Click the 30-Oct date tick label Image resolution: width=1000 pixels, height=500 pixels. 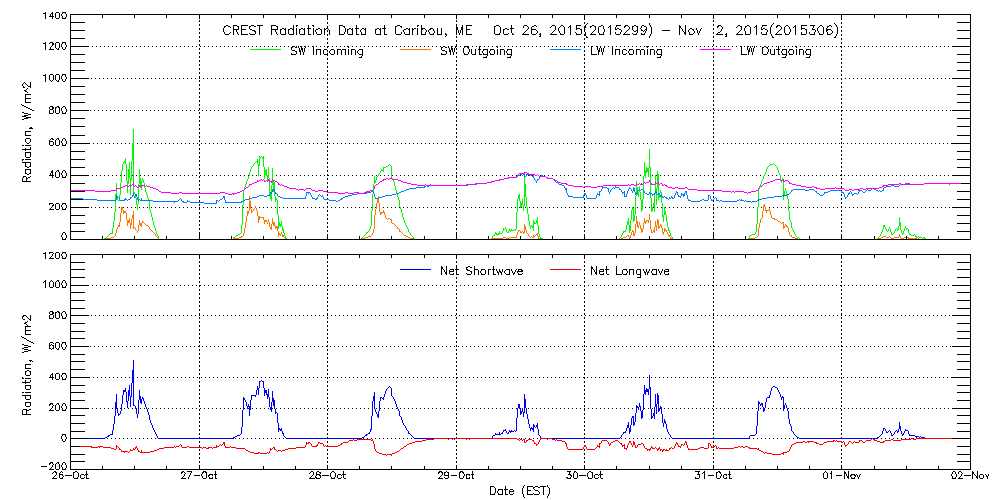[x=585, y=478]
